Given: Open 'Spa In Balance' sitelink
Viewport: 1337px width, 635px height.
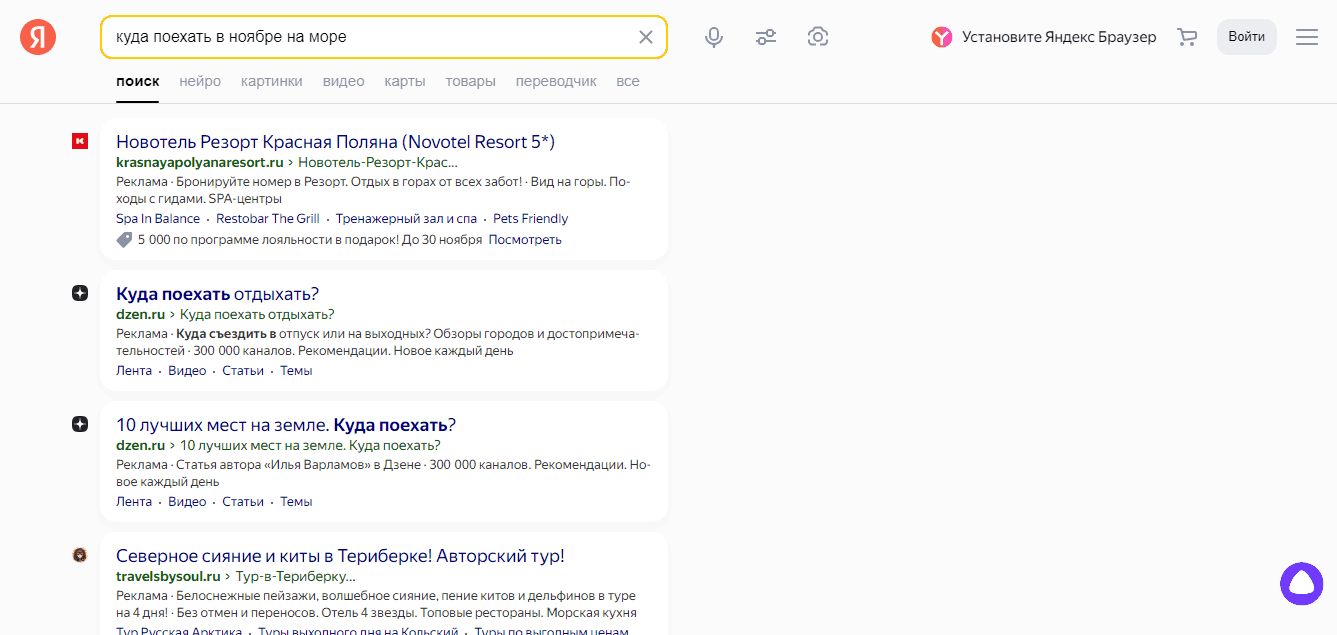Looking at the screenshot, I should (x=158, y=218).
